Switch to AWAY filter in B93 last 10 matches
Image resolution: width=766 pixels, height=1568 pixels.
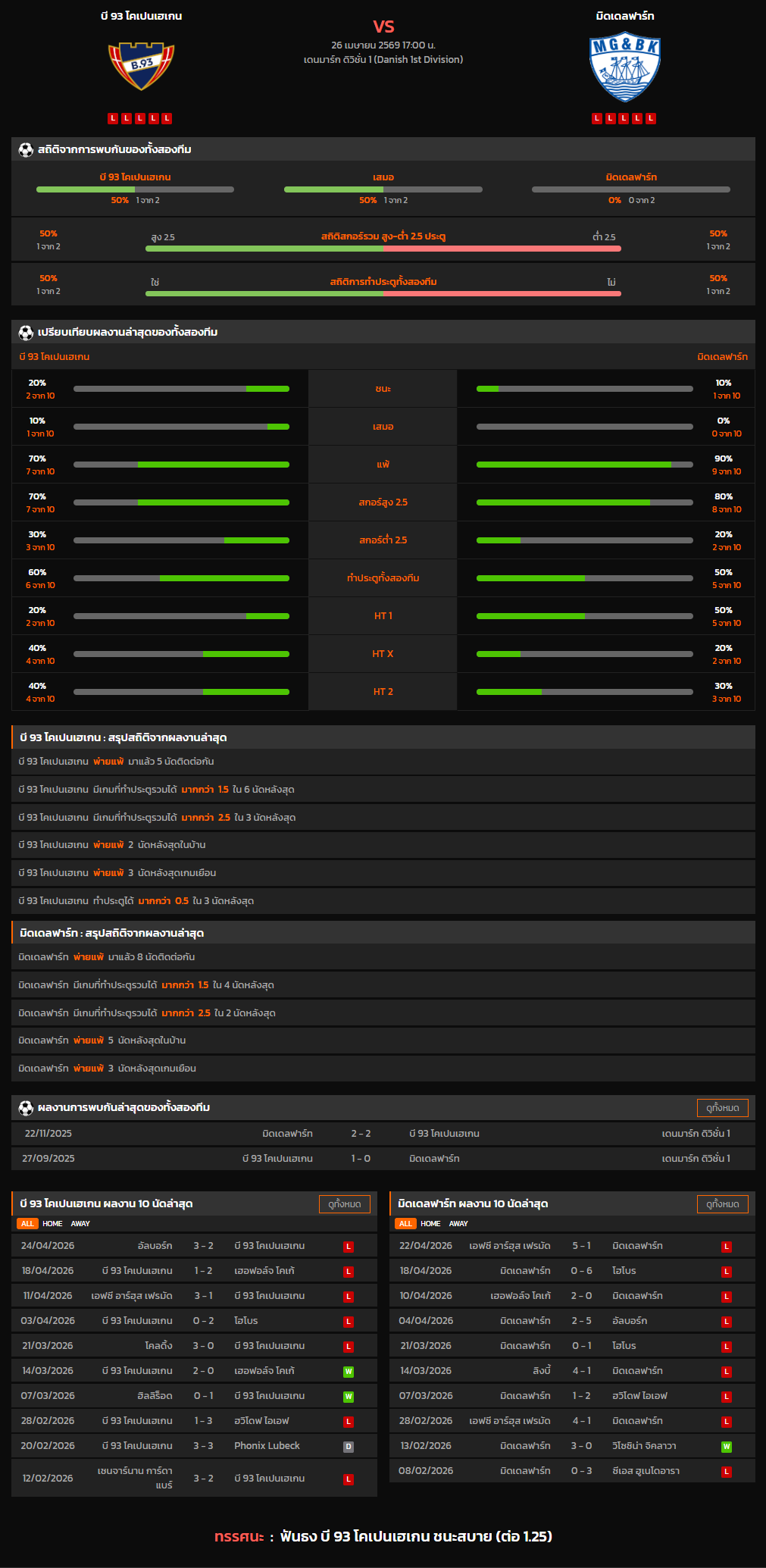coord(80,1223)
